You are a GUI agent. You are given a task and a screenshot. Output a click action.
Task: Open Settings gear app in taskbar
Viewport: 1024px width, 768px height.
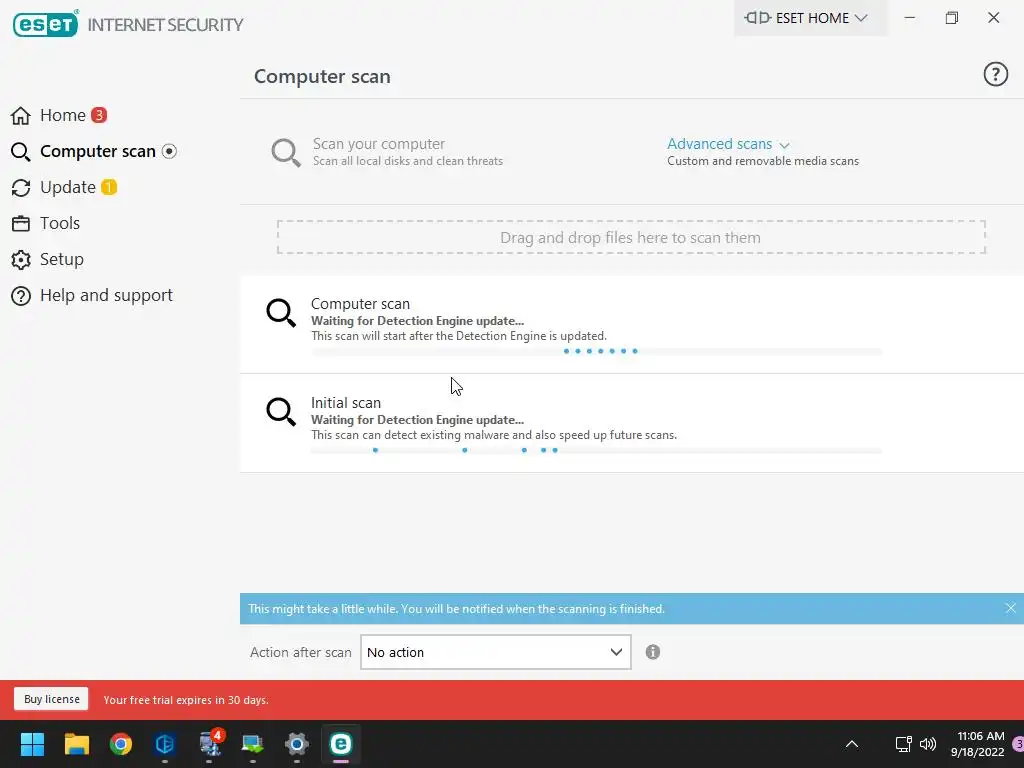pos(296,744)
